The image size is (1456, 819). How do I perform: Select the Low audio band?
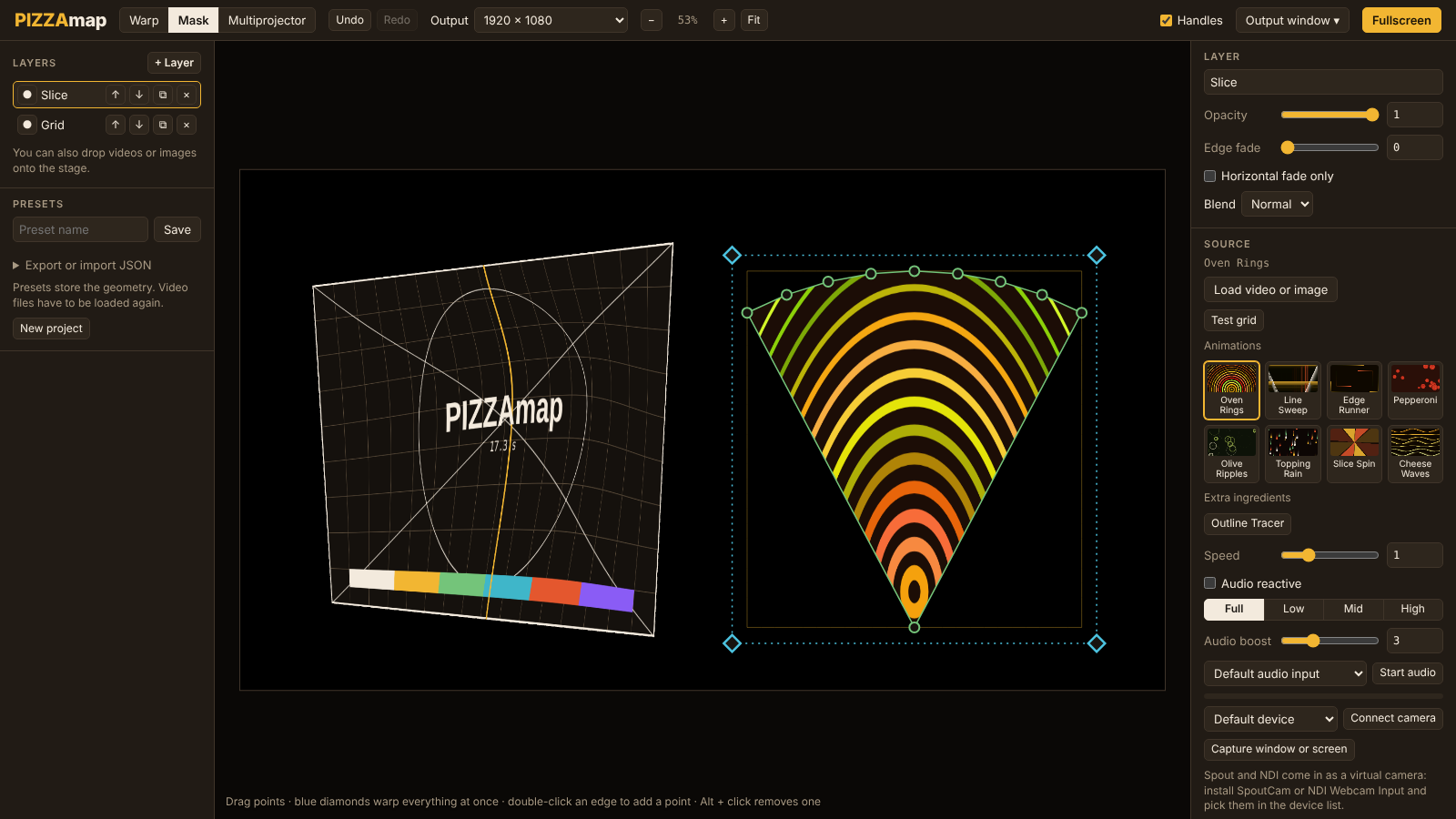[x=1293, y=609]
